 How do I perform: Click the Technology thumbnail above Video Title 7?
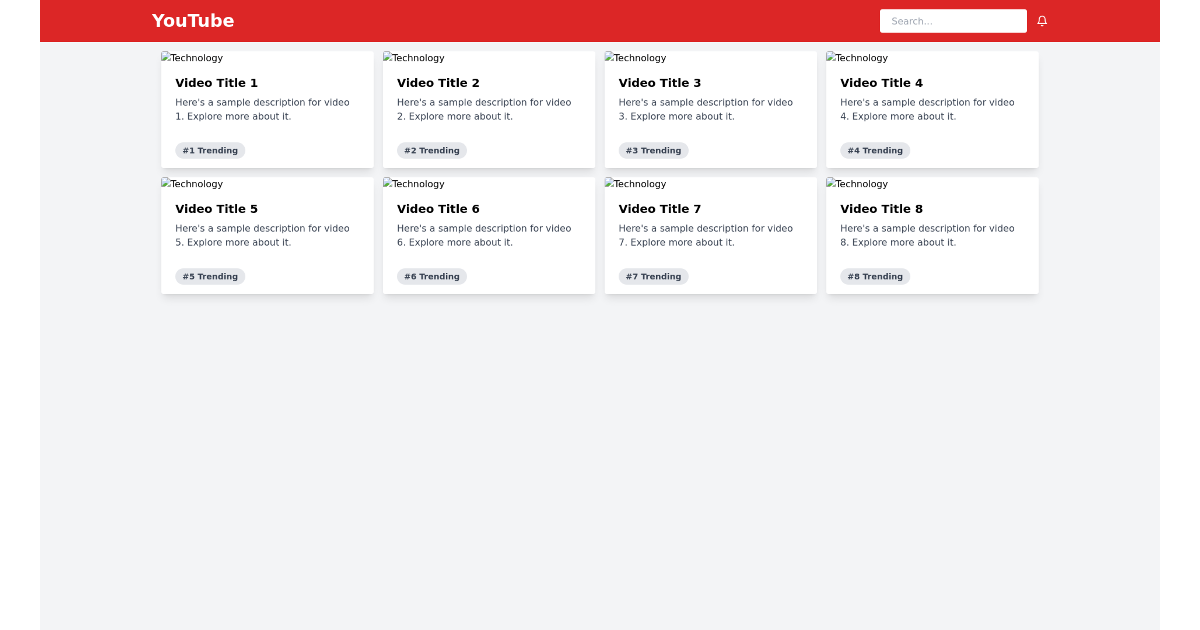635,184
